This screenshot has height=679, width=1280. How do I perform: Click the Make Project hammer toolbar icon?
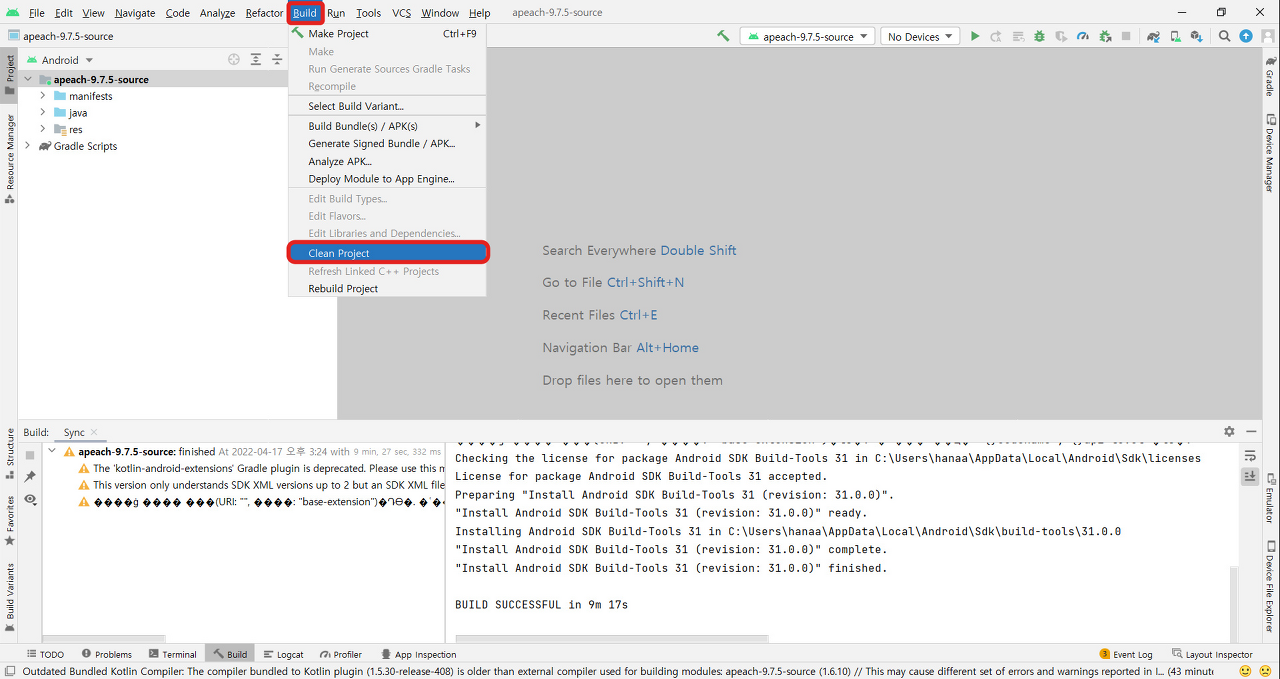pos(723,36)
